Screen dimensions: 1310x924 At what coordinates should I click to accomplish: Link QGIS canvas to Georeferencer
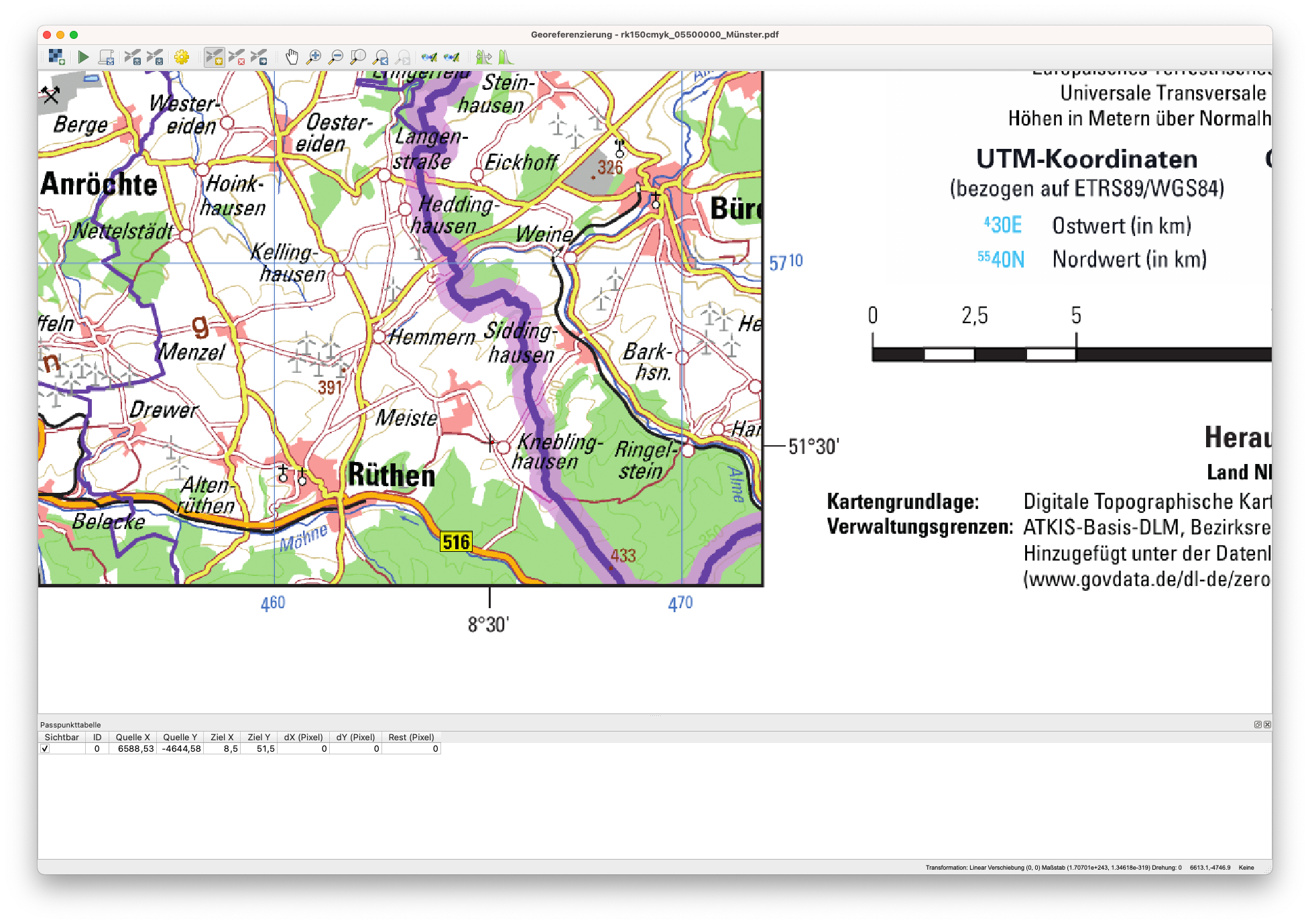tap(452, 57)
